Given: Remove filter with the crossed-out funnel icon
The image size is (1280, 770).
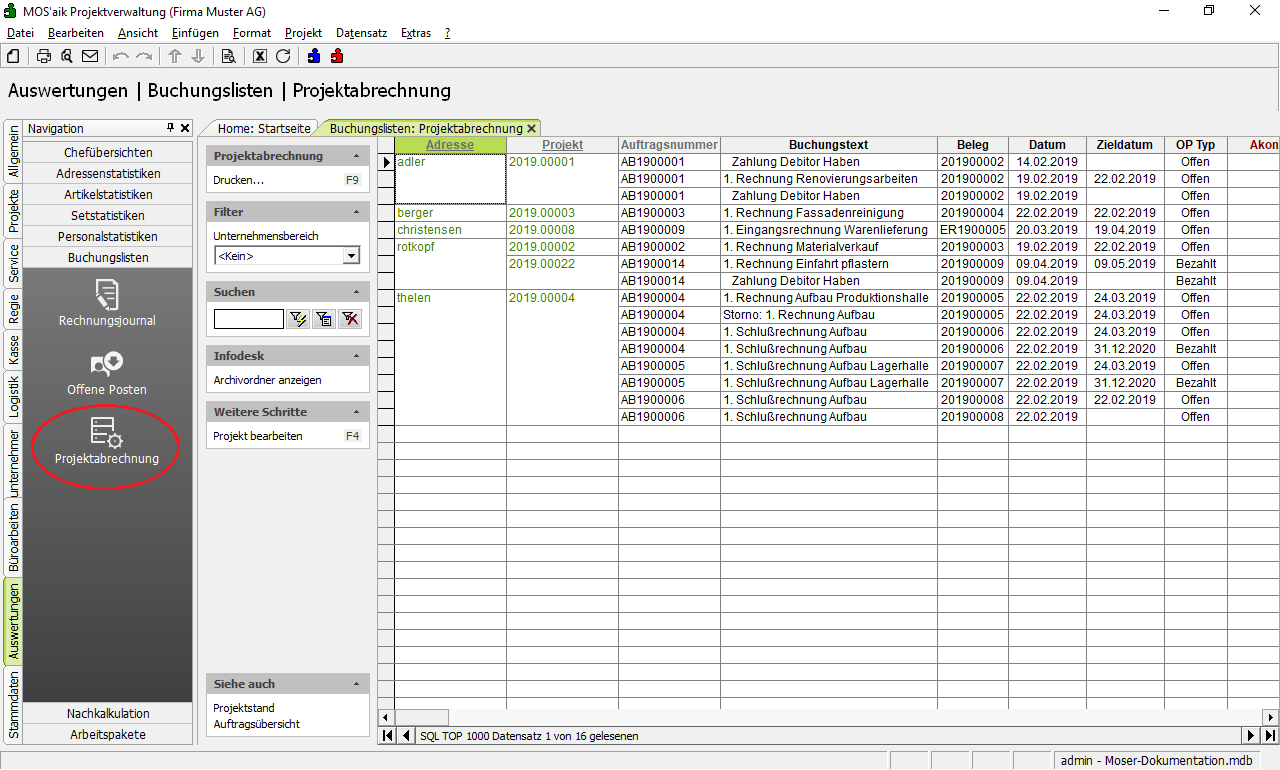Looking at the screenshot, I should tap(349, 319).
